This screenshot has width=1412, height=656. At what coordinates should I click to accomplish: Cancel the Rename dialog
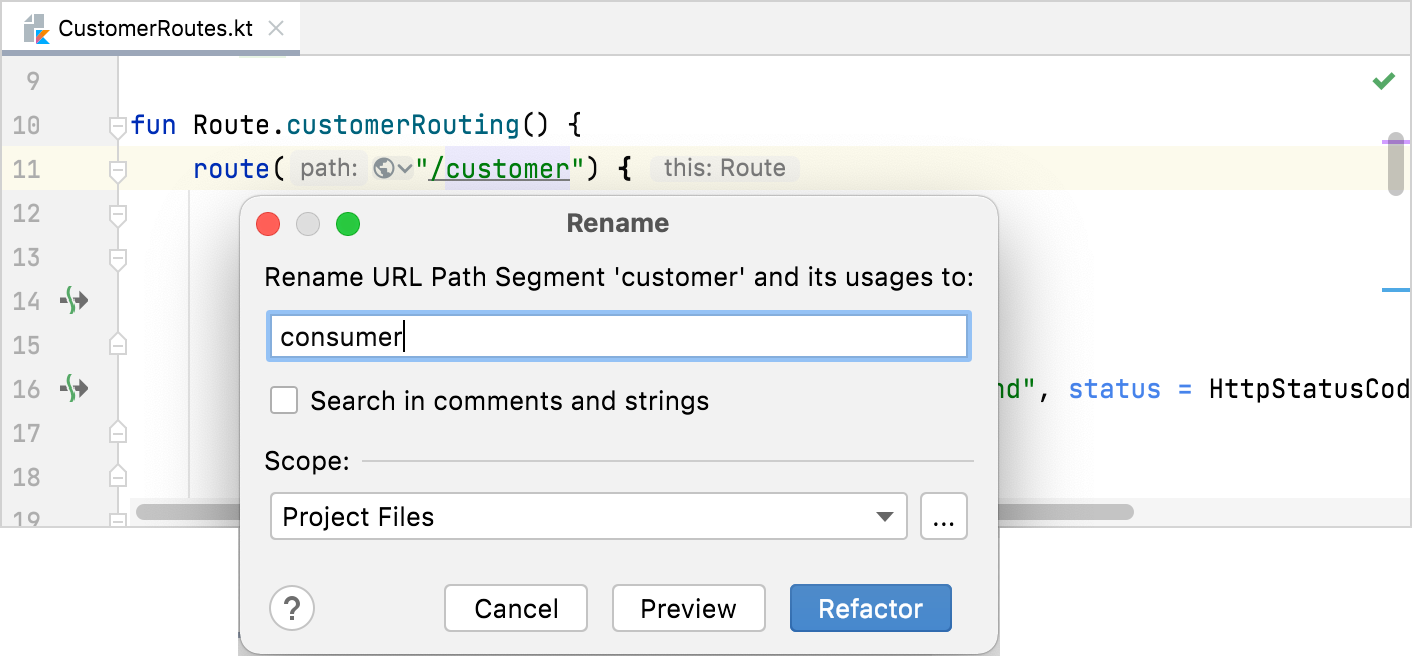tap(516, 608)
